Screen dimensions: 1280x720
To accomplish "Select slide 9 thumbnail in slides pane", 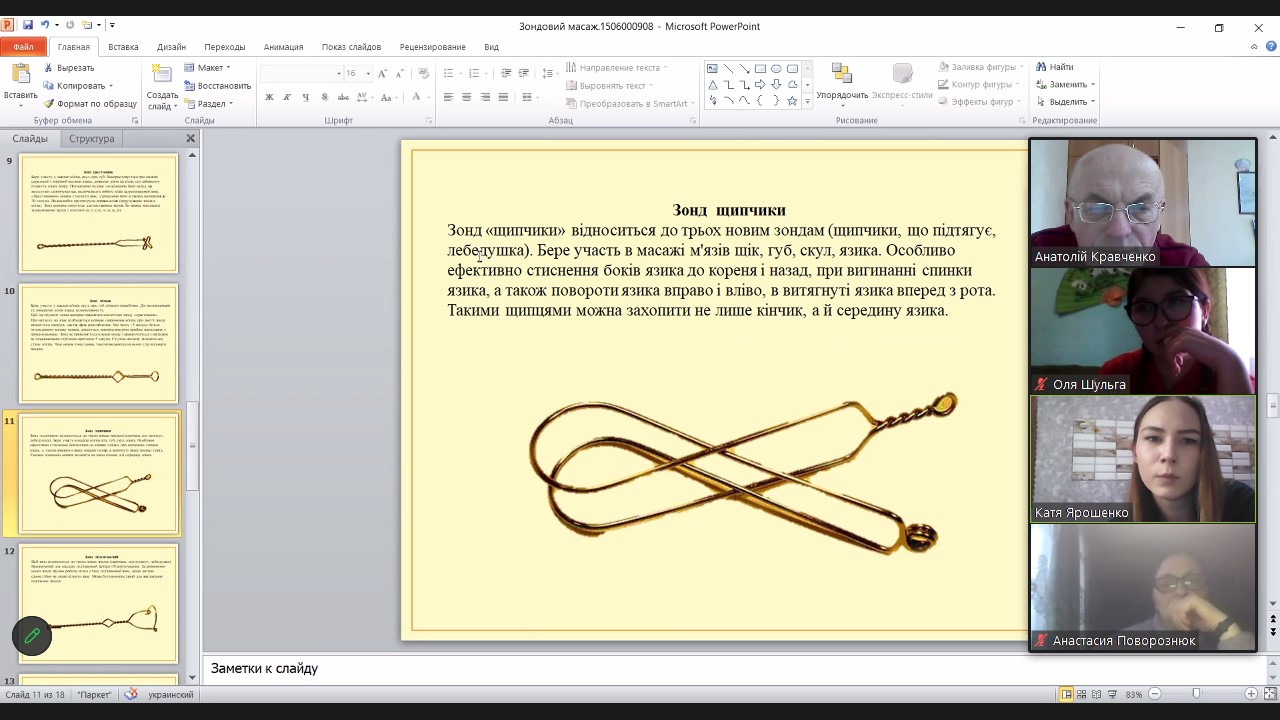I will [99, 213].
